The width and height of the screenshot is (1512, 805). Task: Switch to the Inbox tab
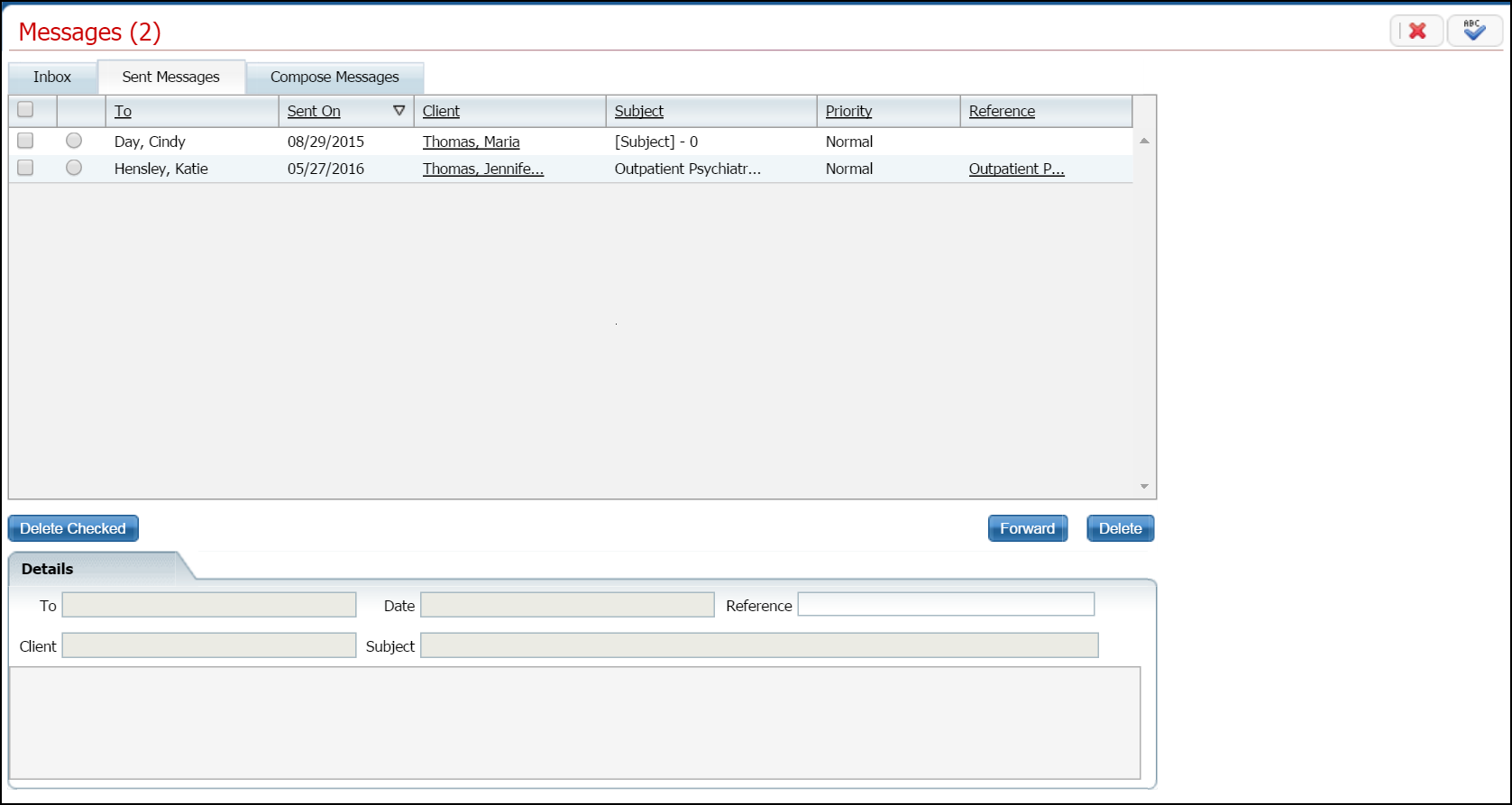(52, 78)
